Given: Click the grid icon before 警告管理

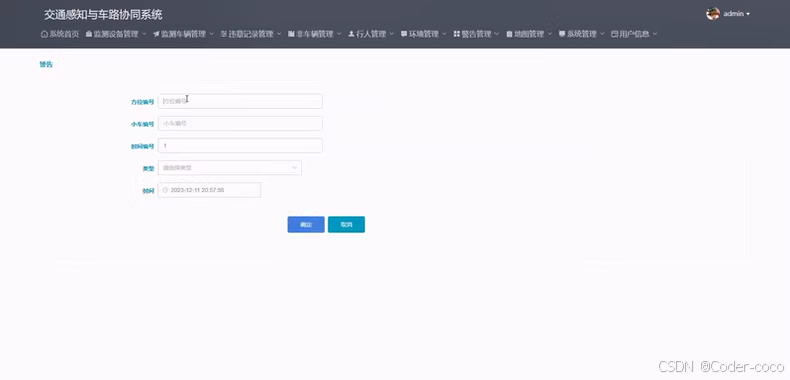Looking at the screenshot, I should tap(457, 34).
